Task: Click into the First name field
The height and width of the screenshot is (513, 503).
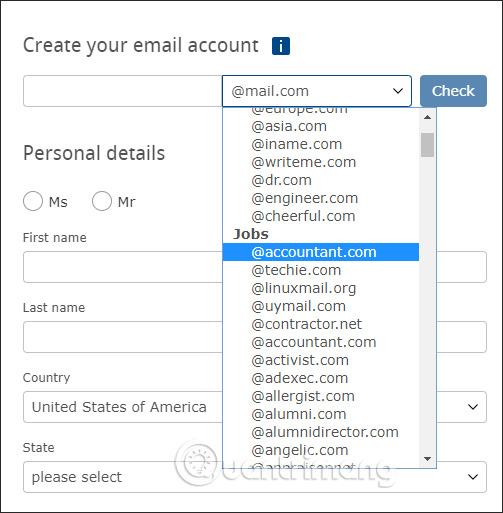Action: [123, 267]
